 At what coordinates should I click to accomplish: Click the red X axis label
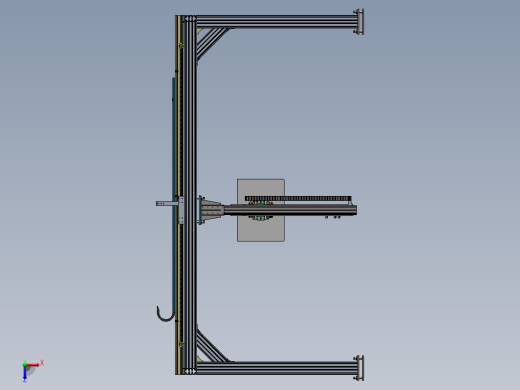click(x=42, y=362)
